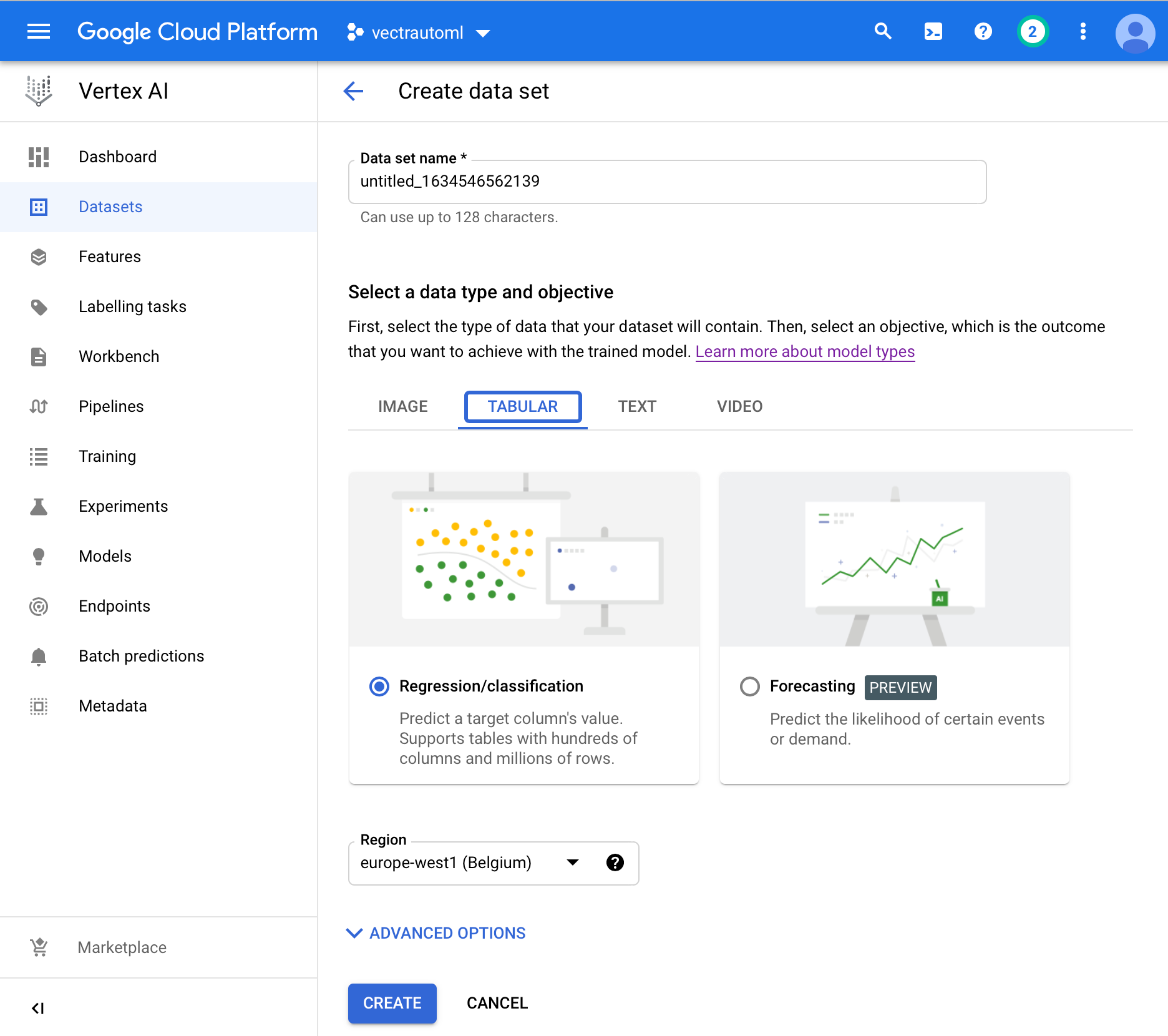Image resolution: width=1168 pixels, height=1036 pixels.
Task: Expand the vectrautoml project selector
Action: click(x=483, y=32)
